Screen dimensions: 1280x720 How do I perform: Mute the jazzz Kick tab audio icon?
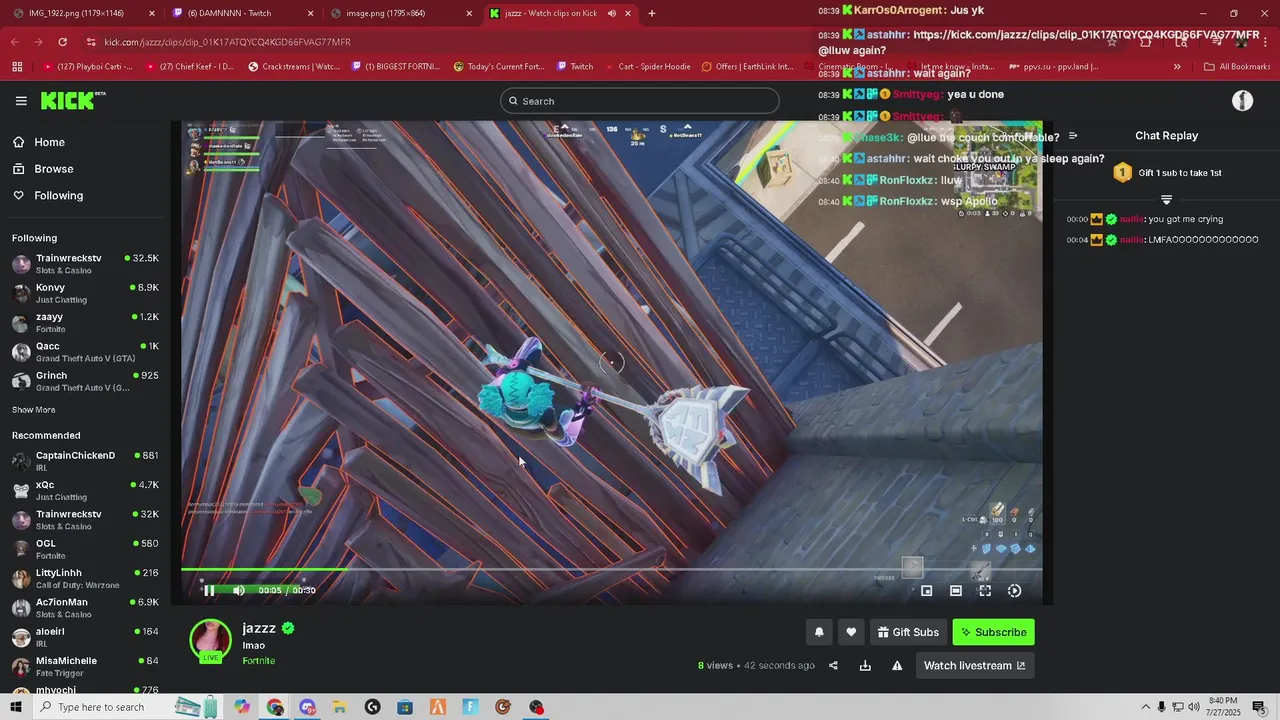(611, 13)
